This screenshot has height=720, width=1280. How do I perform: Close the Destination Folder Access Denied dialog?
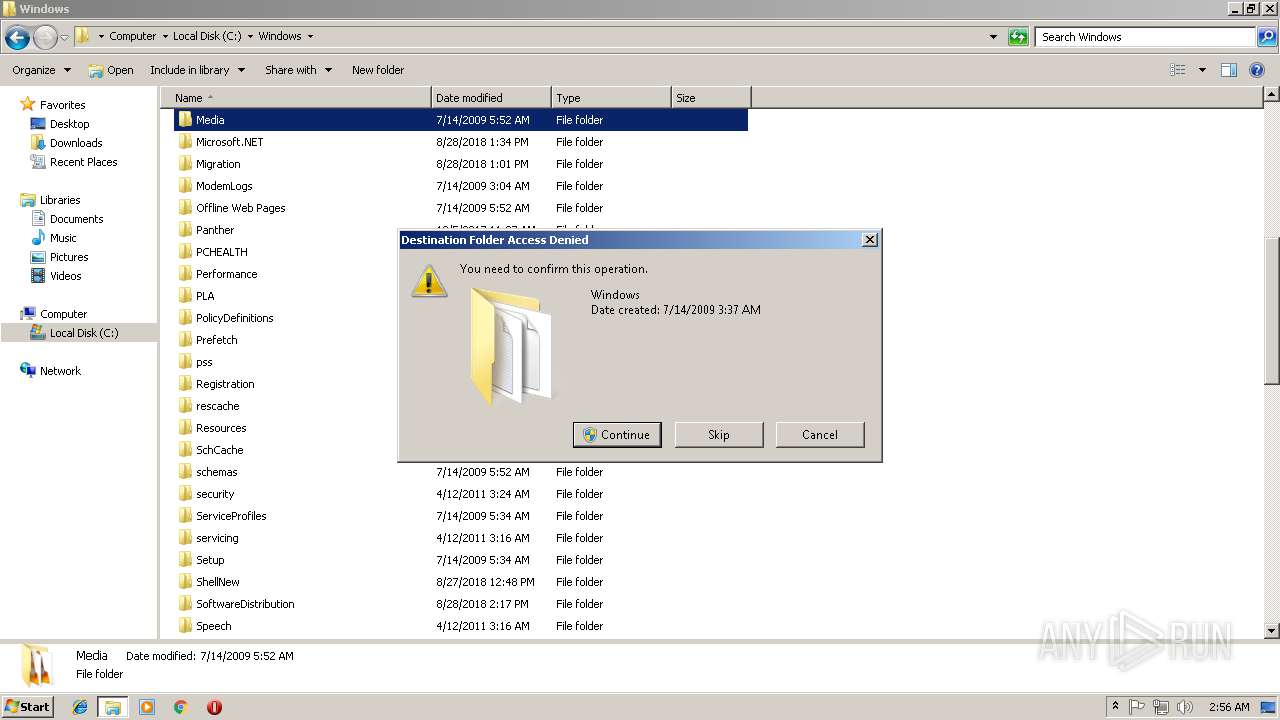[x=869, y=240]
